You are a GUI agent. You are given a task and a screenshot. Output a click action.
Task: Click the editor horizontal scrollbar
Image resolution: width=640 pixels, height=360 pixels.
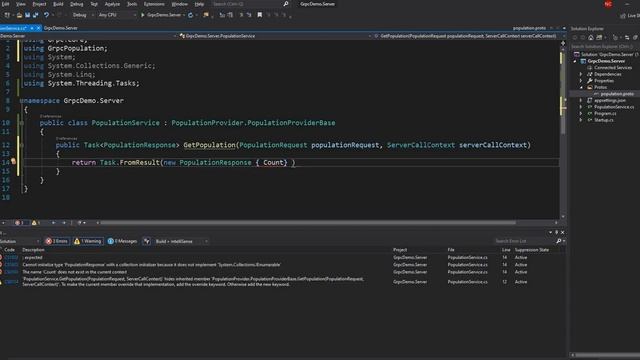coord(308,223)
